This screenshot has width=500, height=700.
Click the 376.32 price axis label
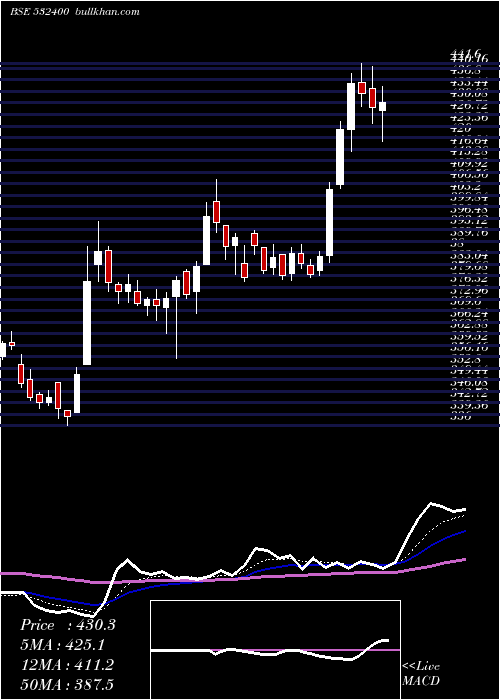[469, 278]
